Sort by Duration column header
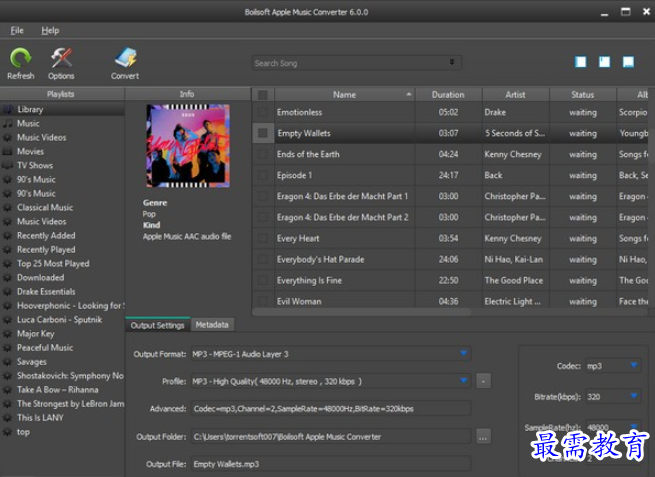The image size is (655, 477). click(x=448, y=95)
